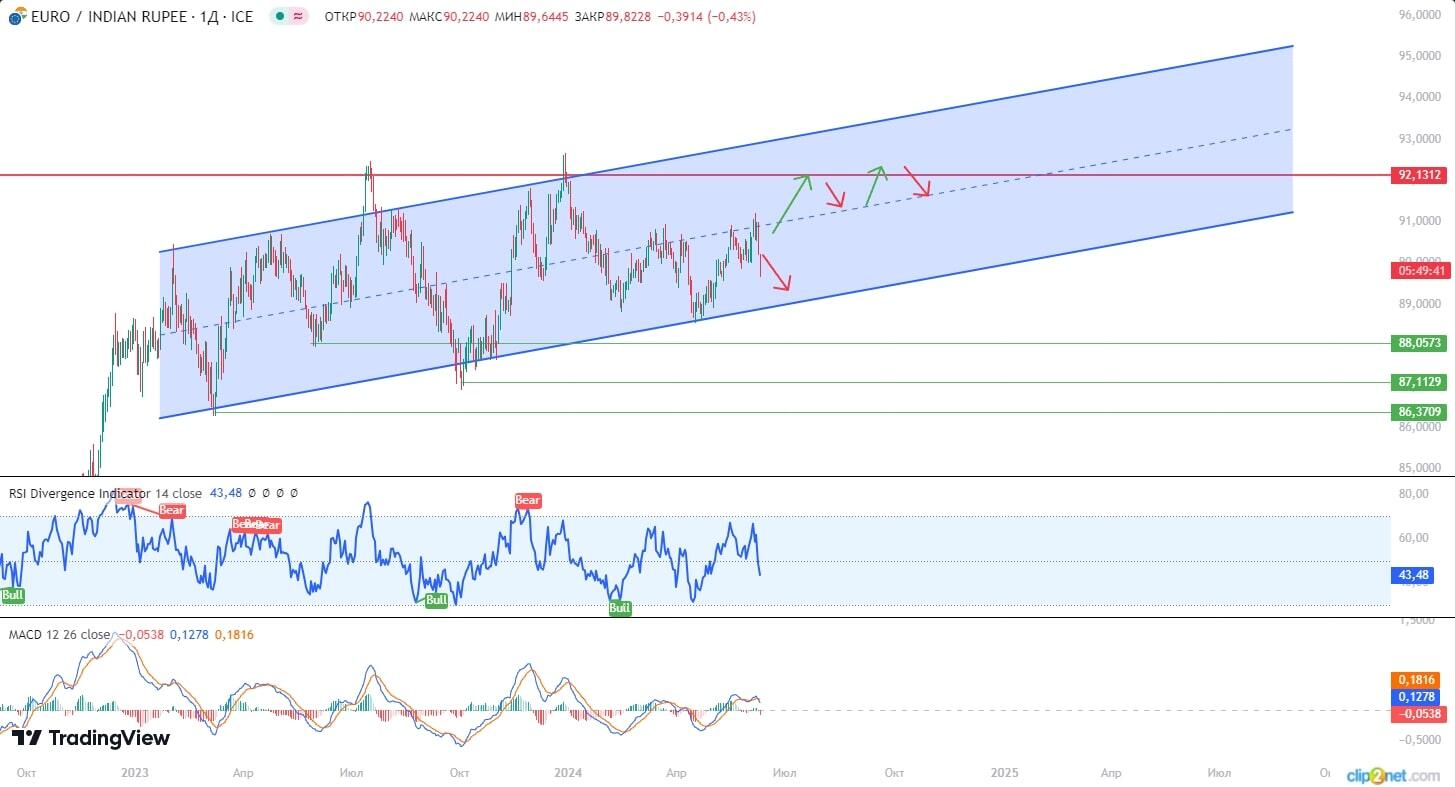Click the red 92,1312 price level label
Image resolution: width=1455 pixels, height=787 pixels.
pyautogui.click(x=1419, y=175)
